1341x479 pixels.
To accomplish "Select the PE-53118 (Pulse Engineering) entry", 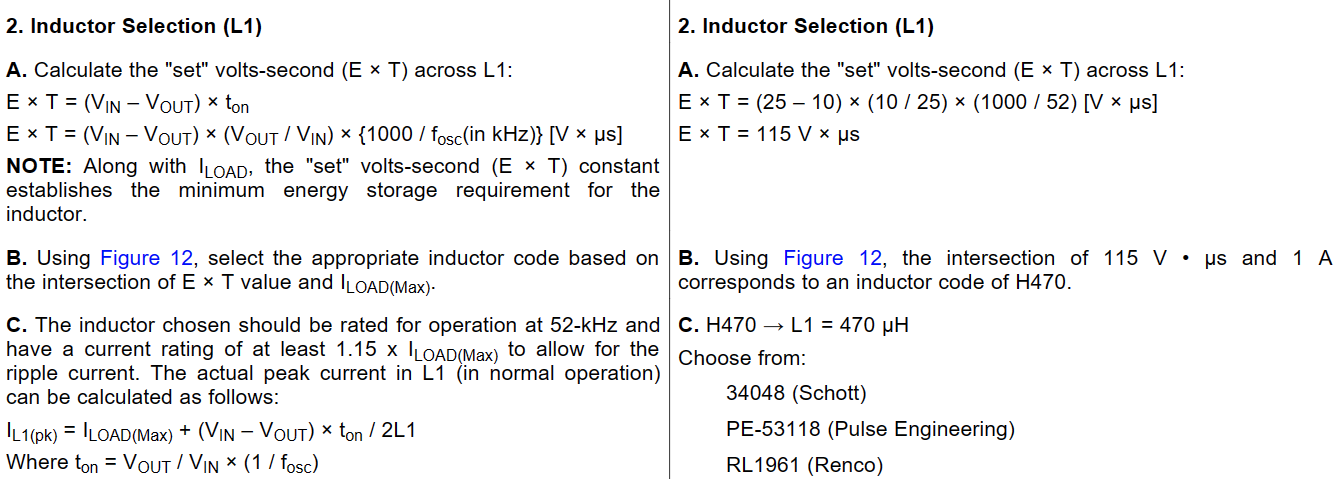I will 870,429.
